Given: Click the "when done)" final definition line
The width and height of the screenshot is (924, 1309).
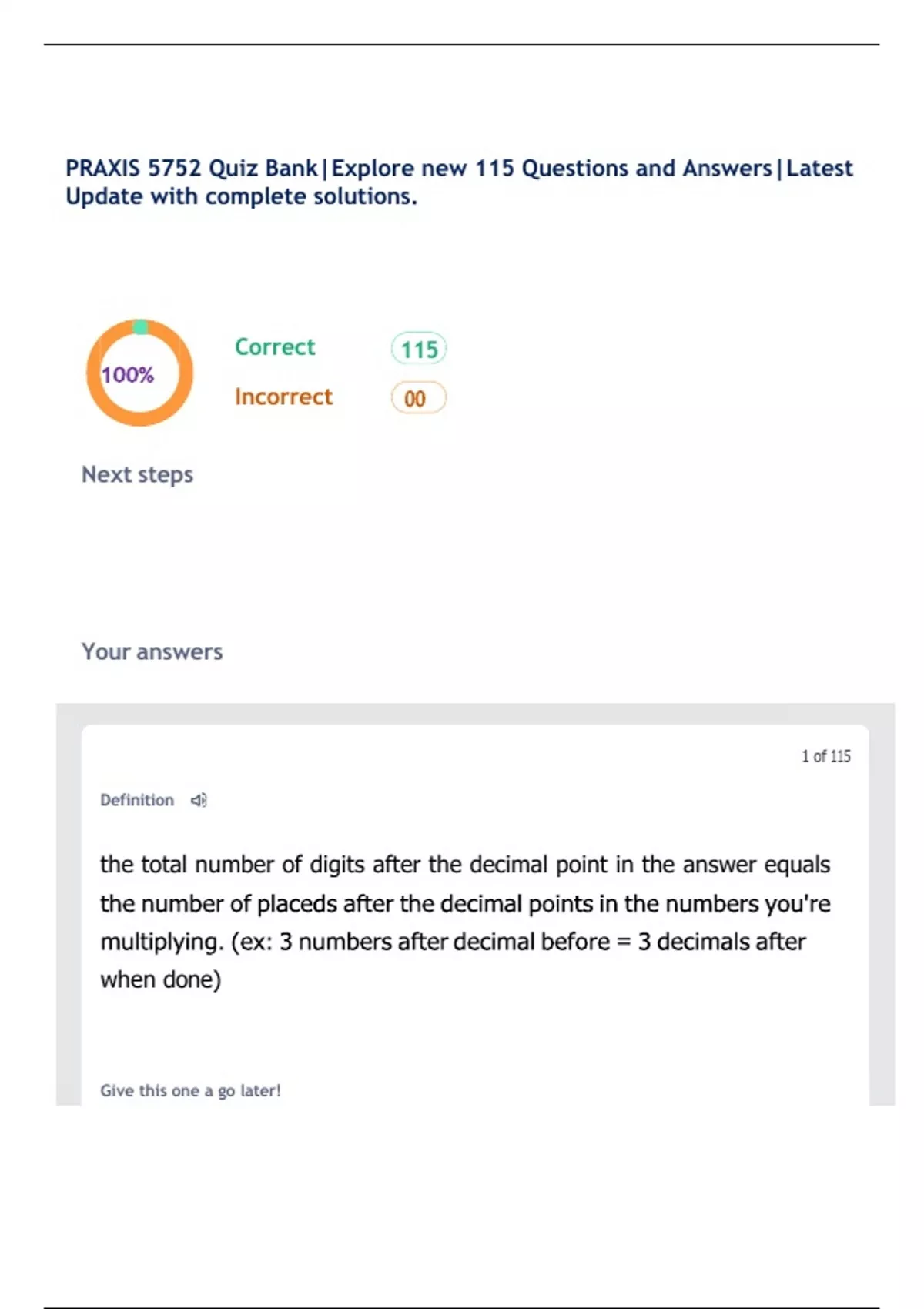Looking at the screenshot, I should click(160, 979).
